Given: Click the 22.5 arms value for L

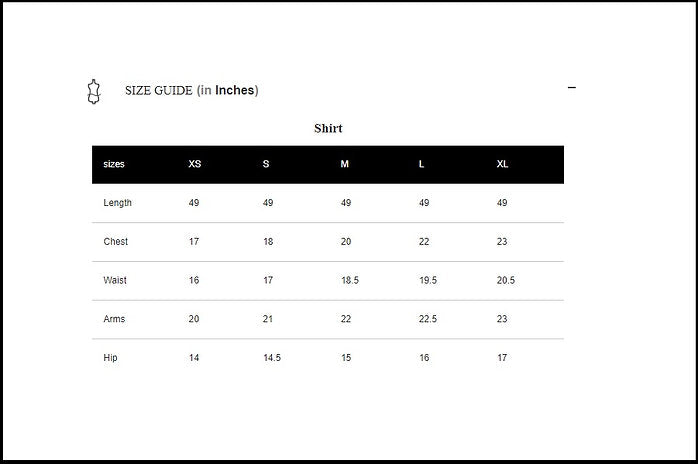Looking at the screenshot, I should coord(428,319).
